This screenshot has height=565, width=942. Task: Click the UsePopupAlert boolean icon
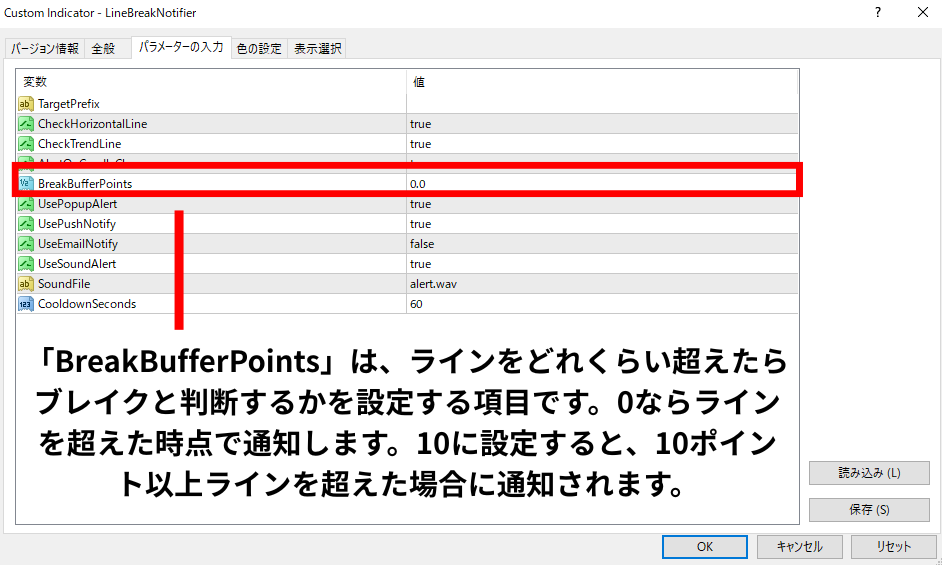[26, 204]
